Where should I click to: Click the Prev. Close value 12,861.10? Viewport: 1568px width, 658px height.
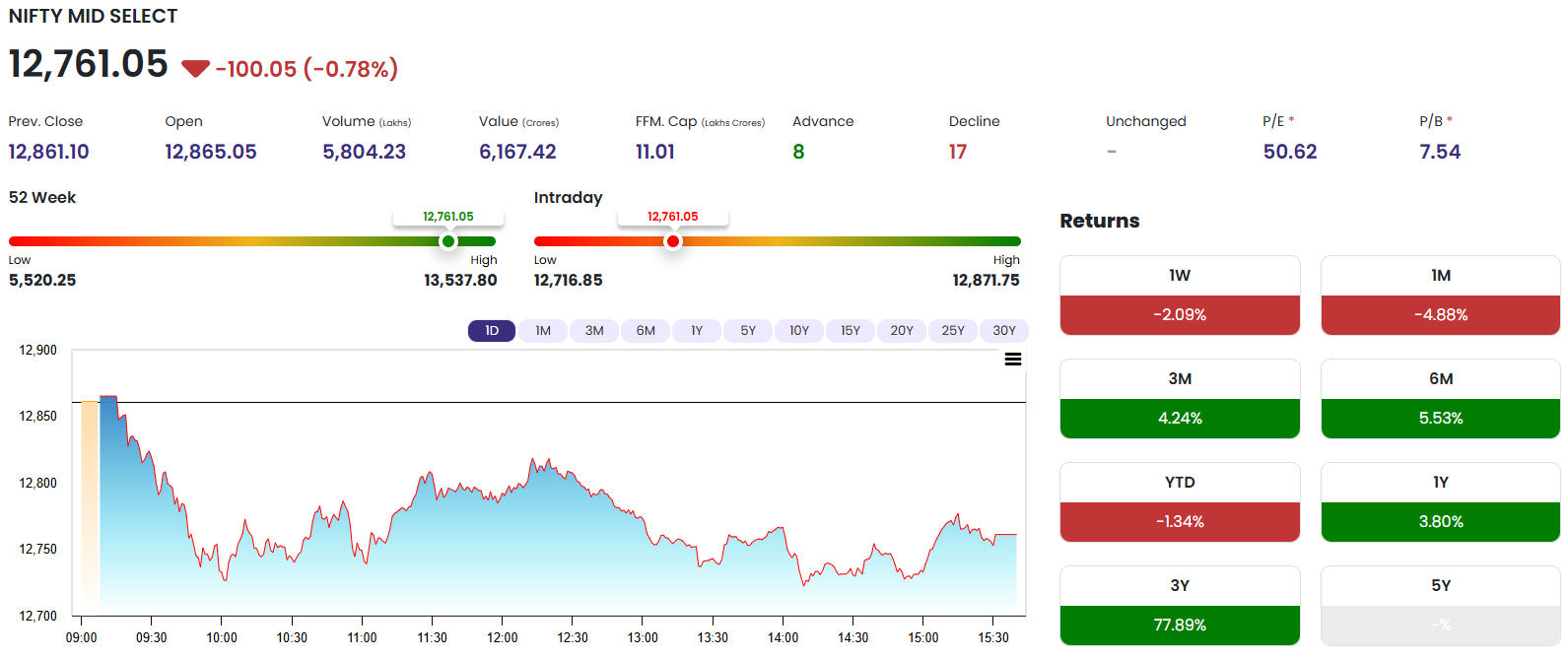pyautogui.click(x=48, y=152)
